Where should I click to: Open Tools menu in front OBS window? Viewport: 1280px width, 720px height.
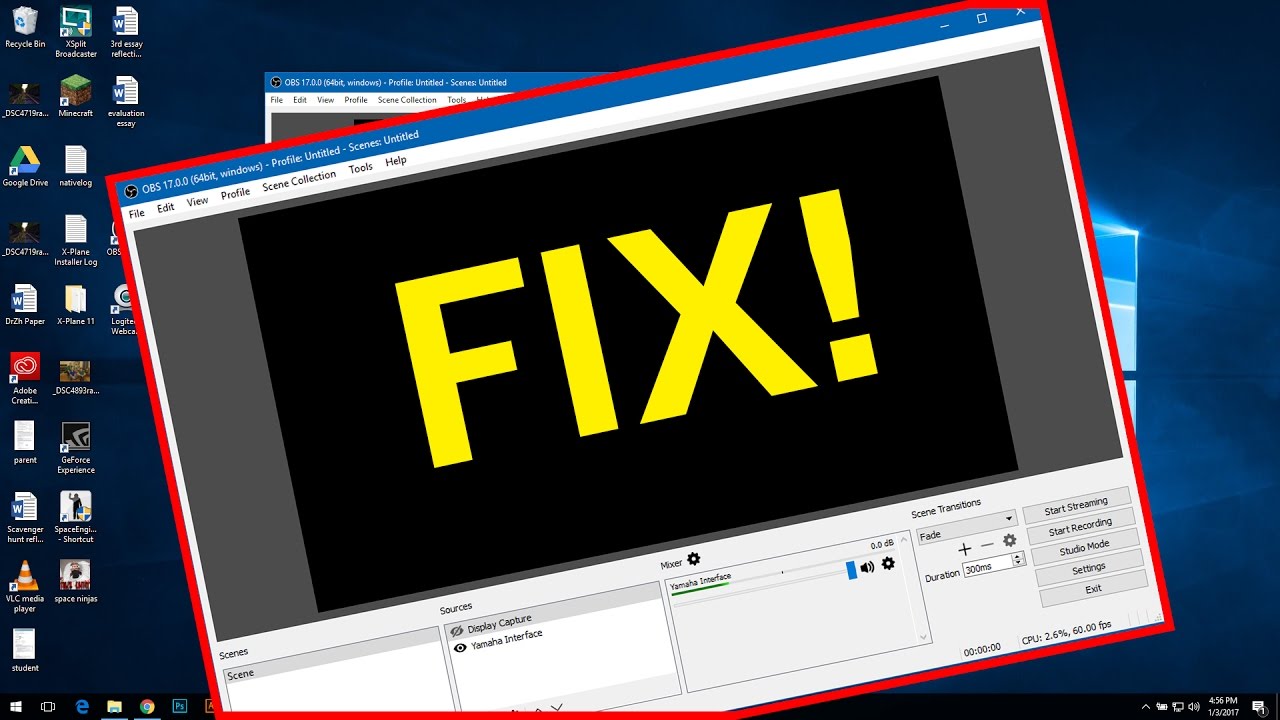click(361, 168)
